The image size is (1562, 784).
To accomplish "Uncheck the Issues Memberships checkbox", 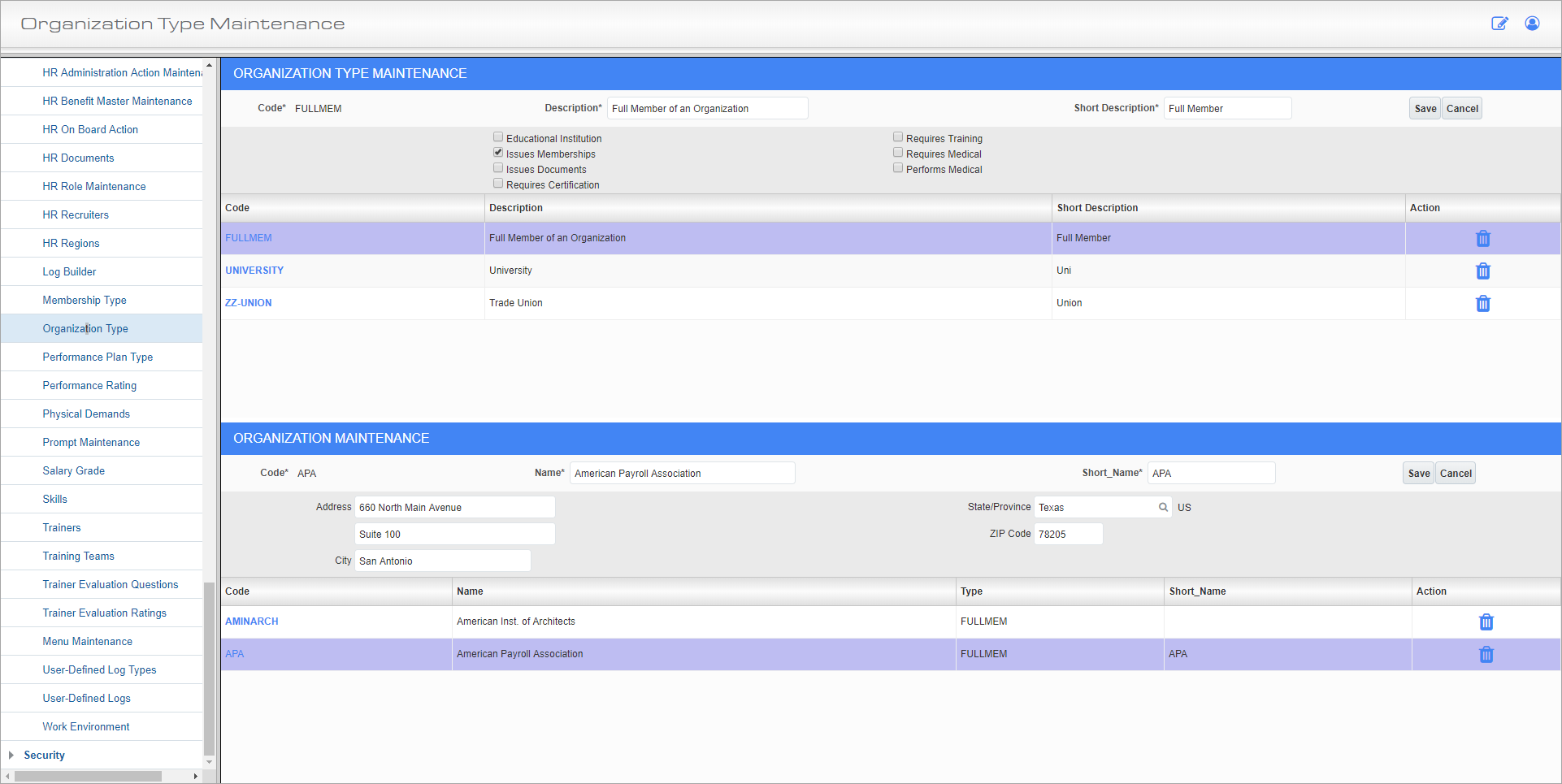I will pyautogui.click(x=498, y=153).
